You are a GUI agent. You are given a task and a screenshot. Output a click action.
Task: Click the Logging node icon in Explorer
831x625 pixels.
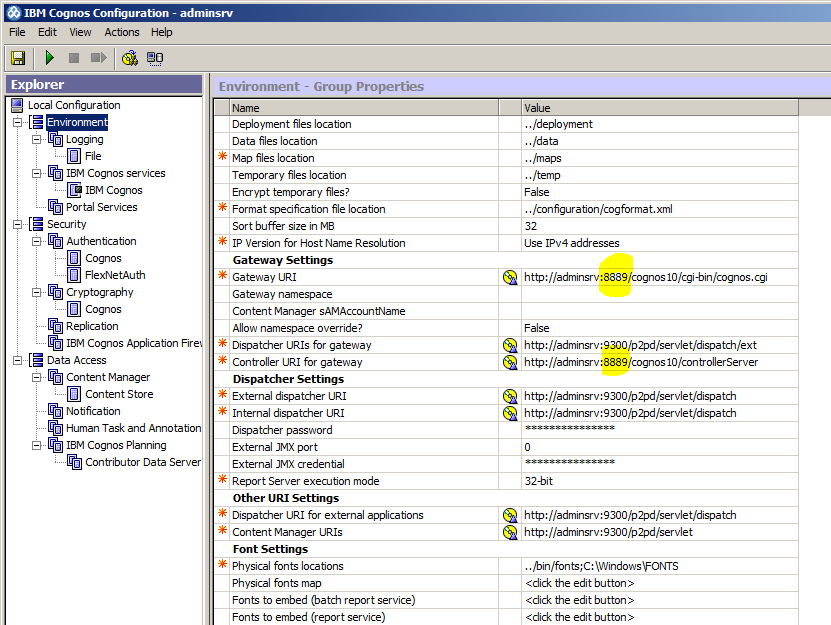pyautogui.click(x=56, y=139)
